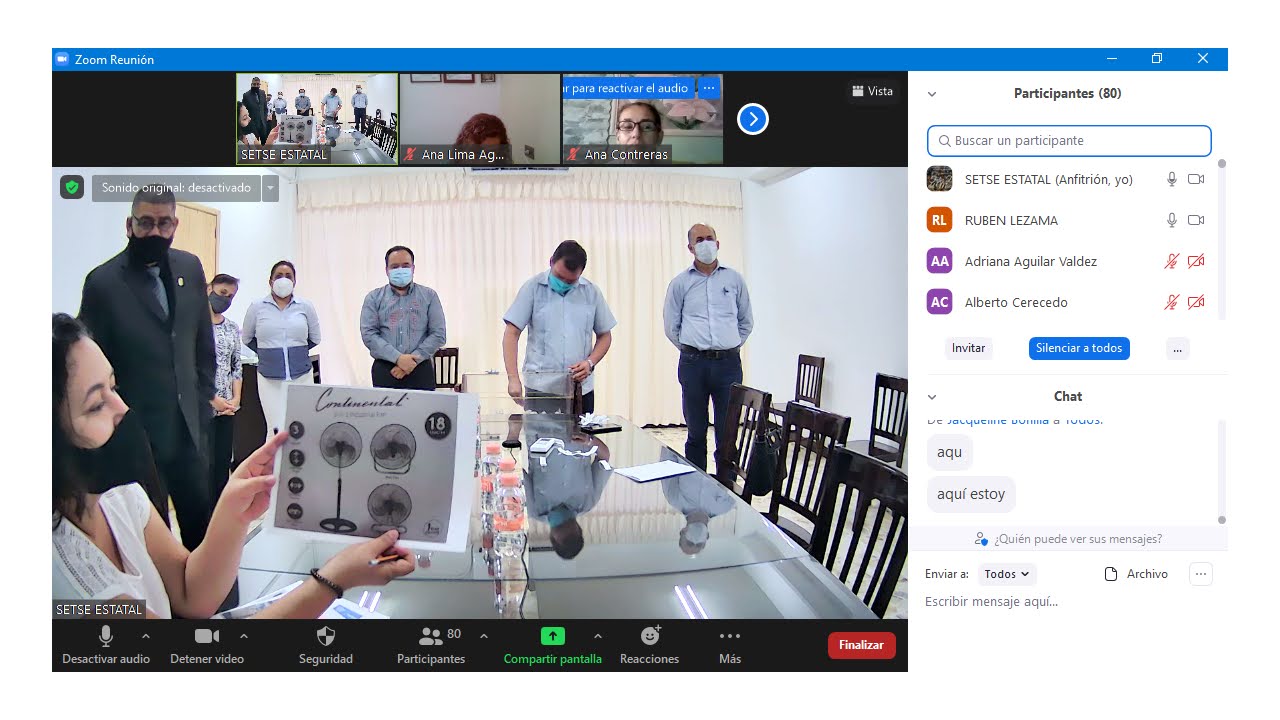The image size is (1280, 720).
Task: Go to next page of video thumbnails
Action: (753, 119)
